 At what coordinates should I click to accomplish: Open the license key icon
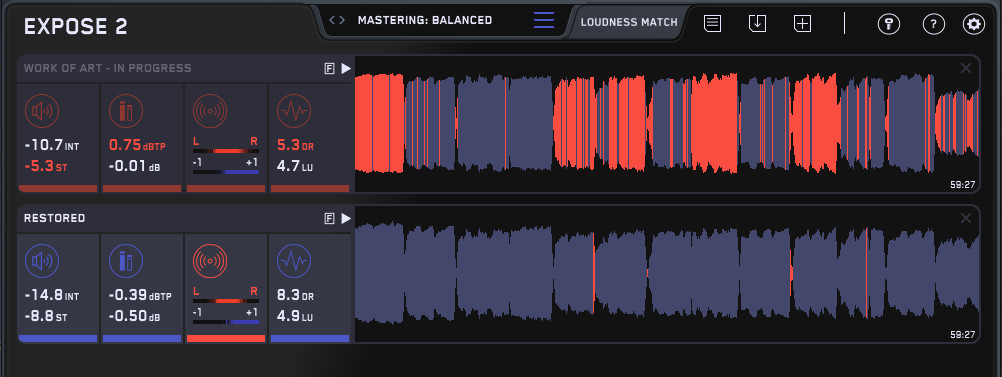tap(888, 24)
